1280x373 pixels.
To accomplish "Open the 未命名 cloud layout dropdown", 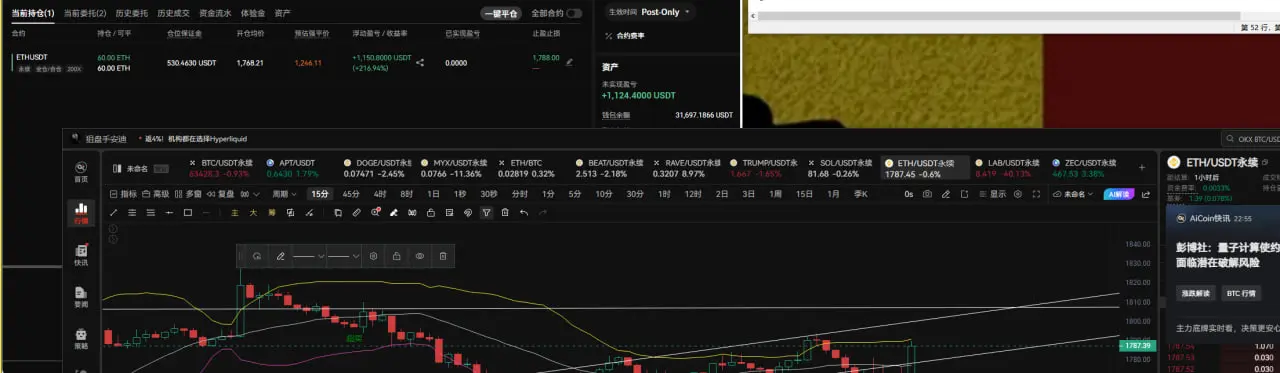I will point(1072,194).
